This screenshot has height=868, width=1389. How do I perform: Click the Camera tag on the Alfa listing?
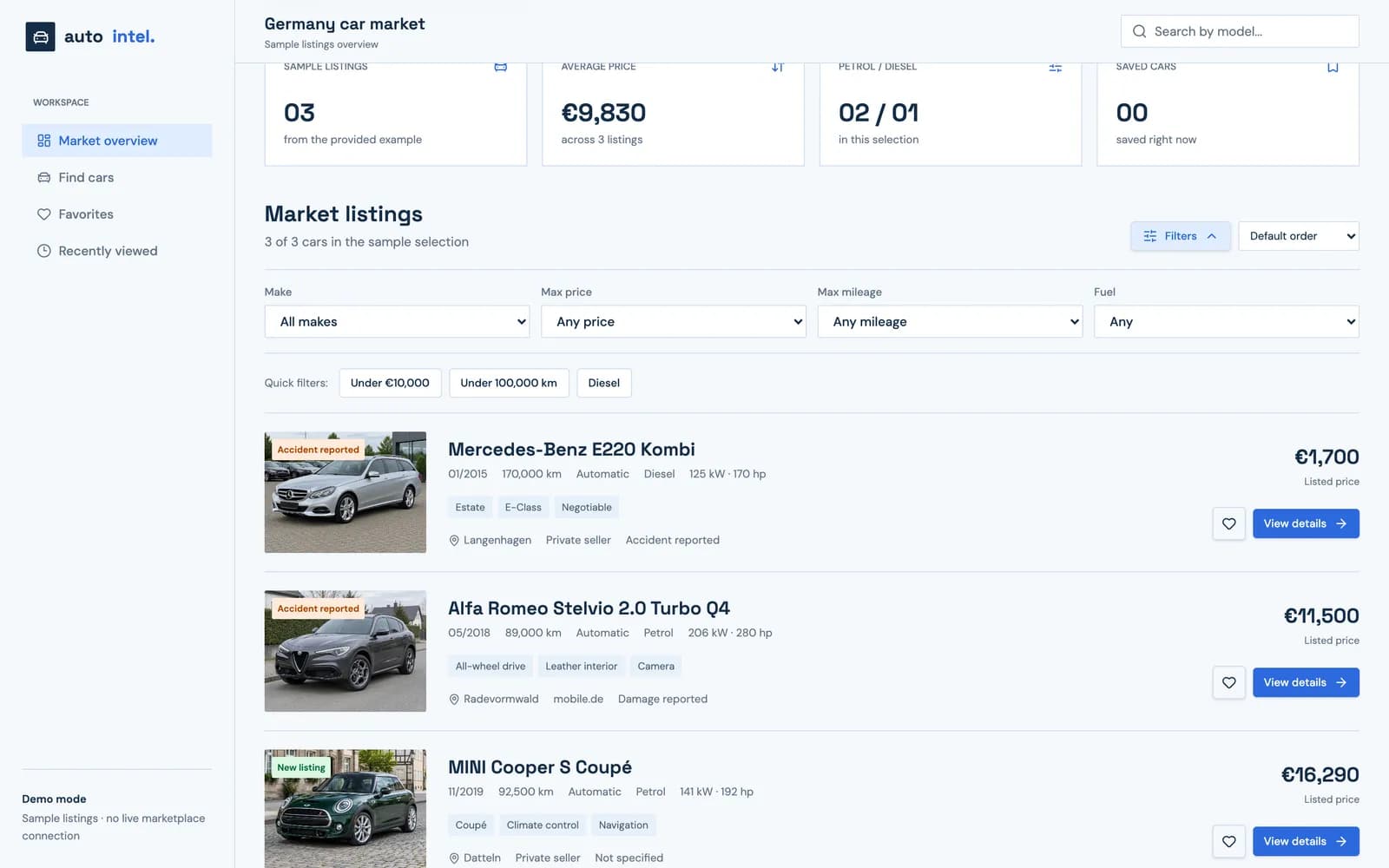[x=656, y=667]
